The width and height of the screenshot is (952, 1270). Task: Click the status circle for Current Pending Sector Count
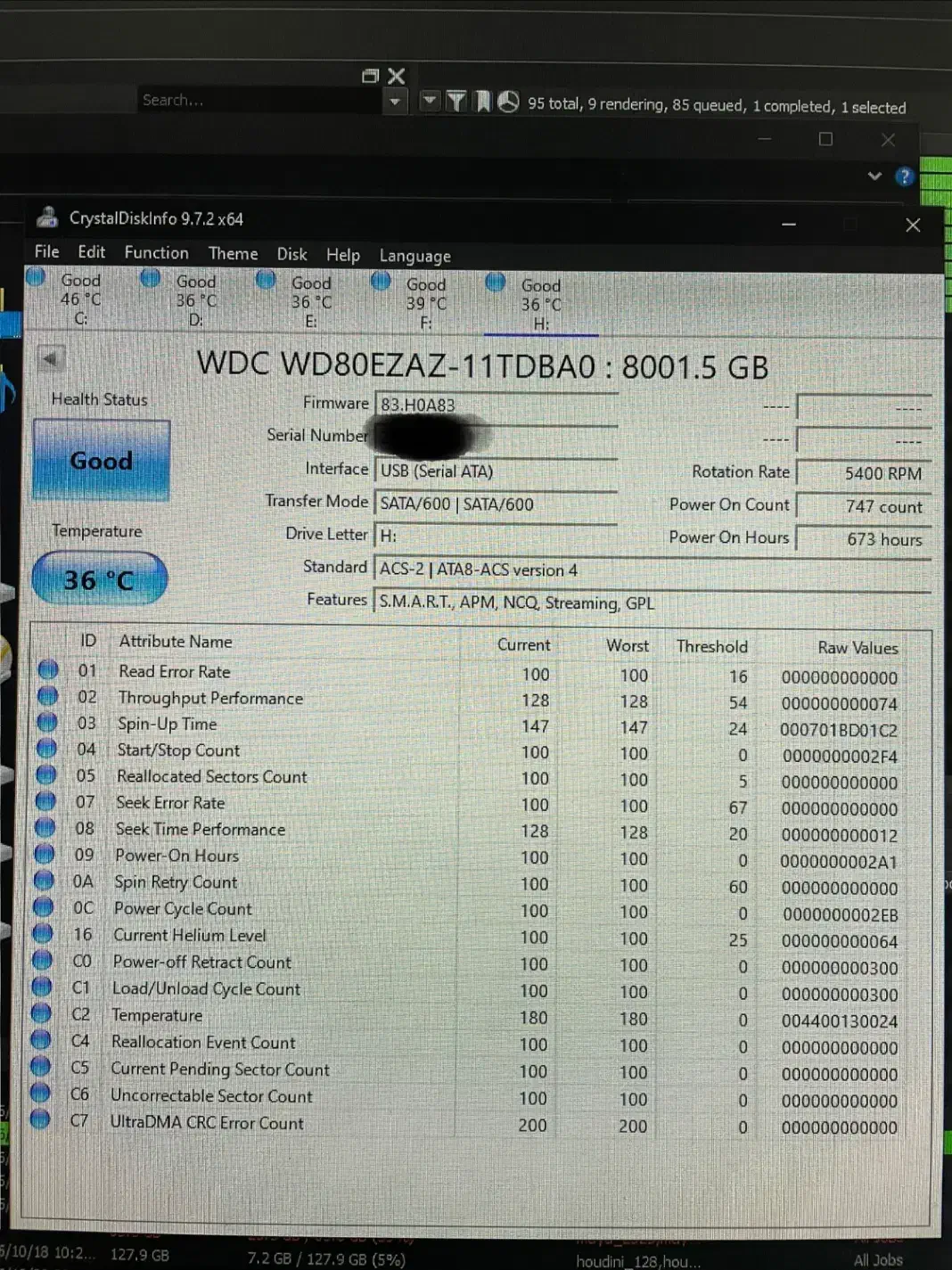click(x=40, y=1065)
